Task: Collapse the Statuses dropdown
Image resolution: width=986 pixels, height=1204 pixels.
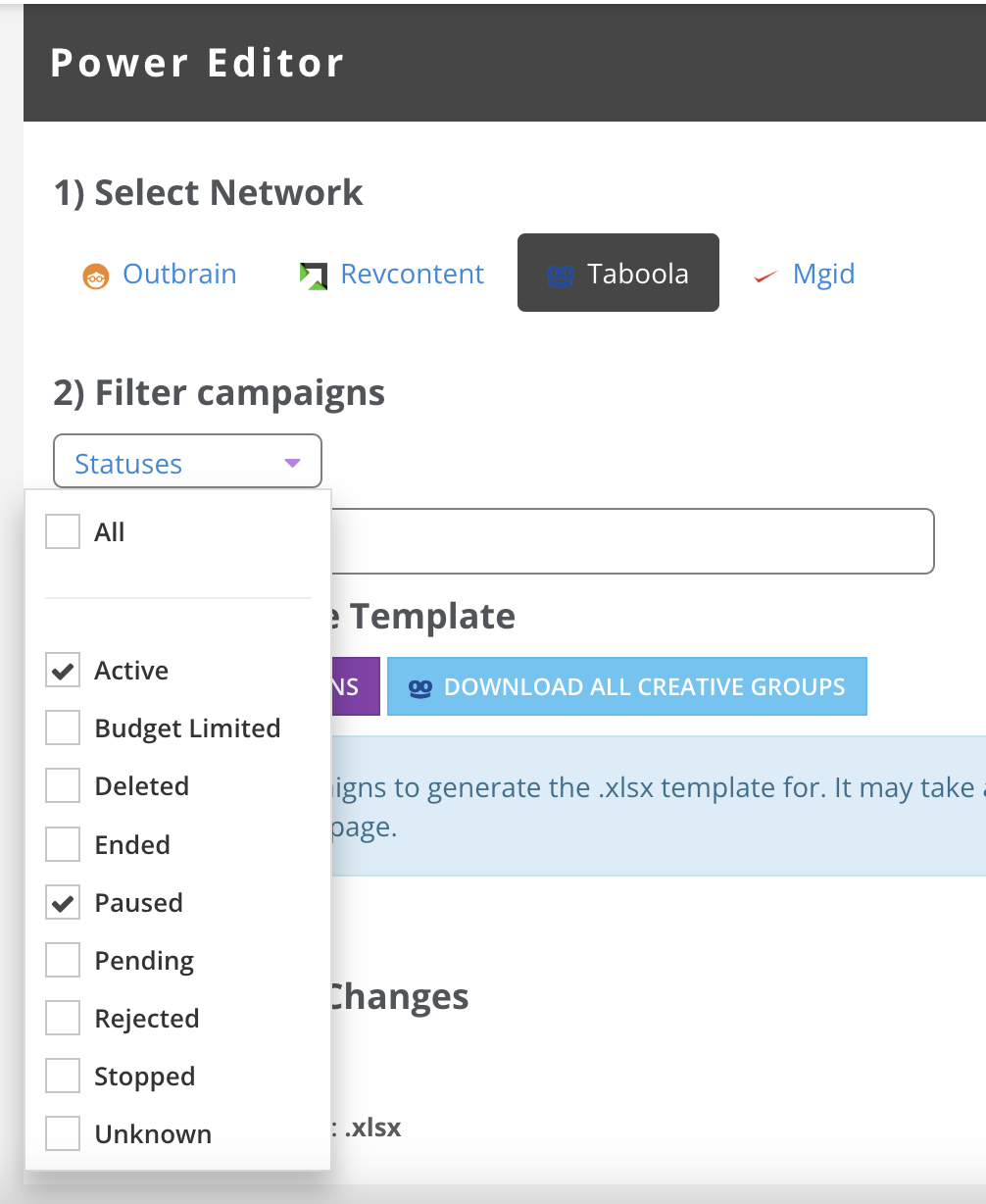Action: pos(187,462)
